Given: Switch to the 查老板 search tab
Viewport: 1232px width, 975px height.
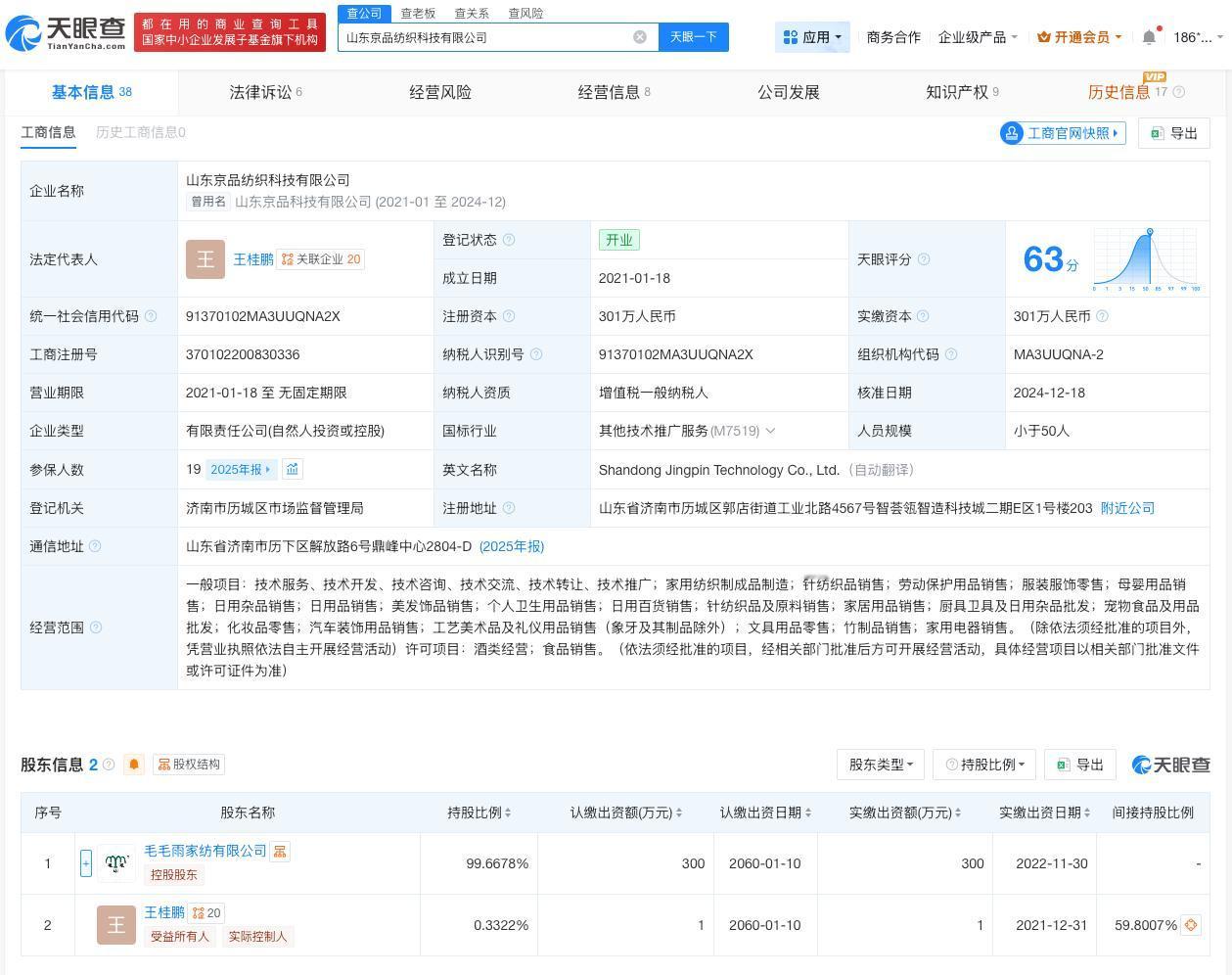Looking at the screenshot, I should click(418, 14).
